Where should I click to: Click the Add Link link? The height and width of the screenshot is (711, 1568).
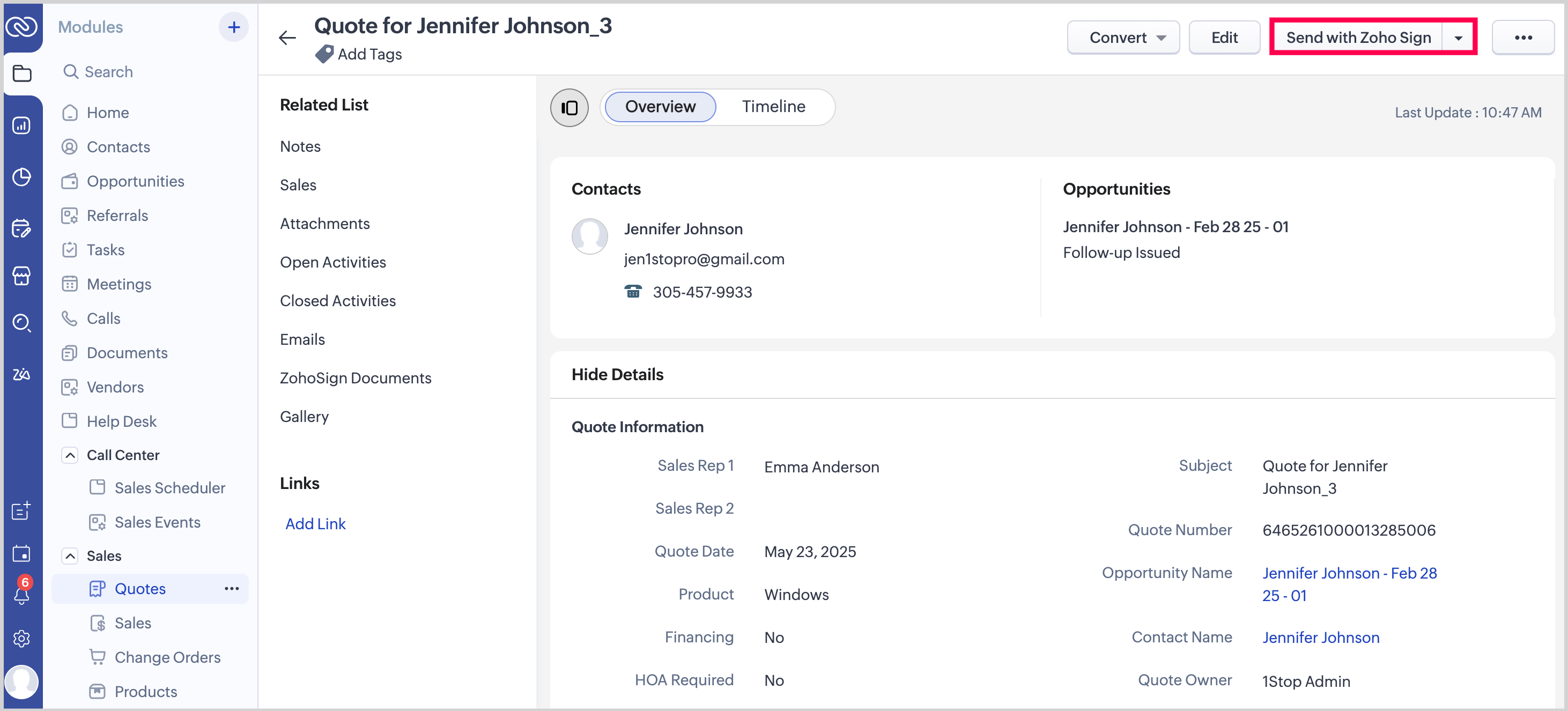click(x=315, y=523)
